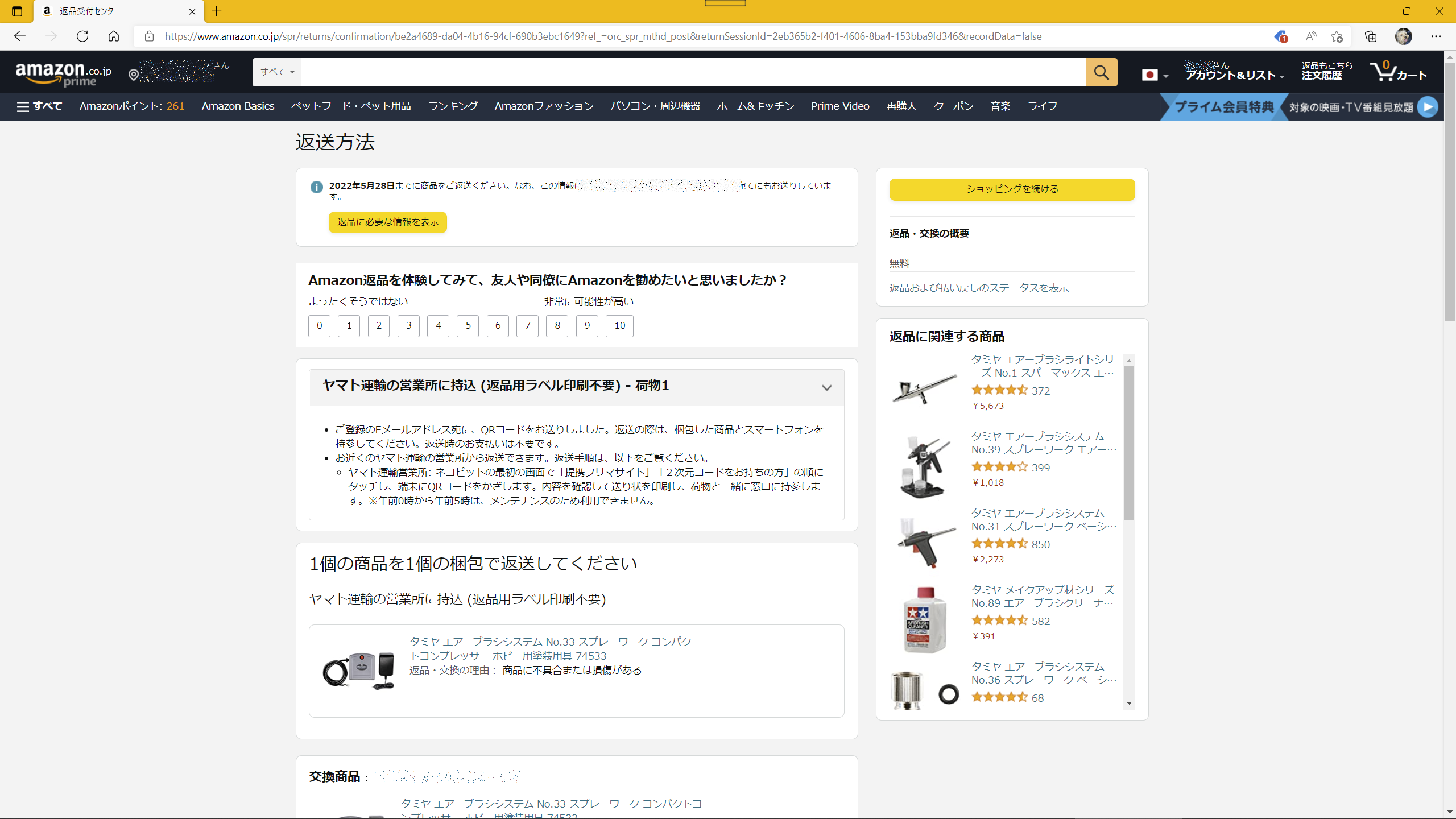Collapse the ヤマト運輸の営業所に持込 section chevron

[x=826, y=388]
